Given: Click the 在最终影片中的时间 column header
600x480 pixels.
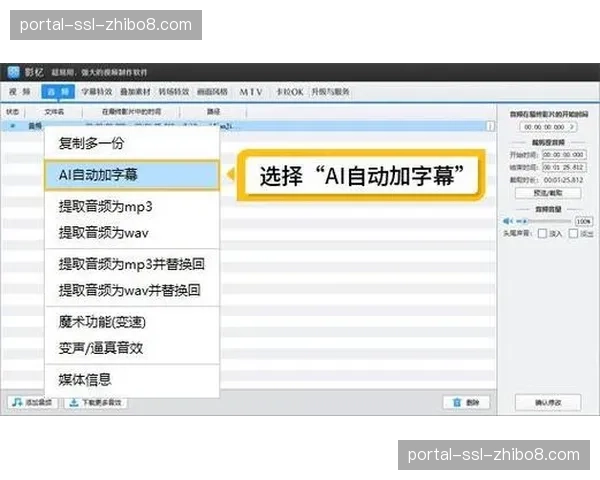Looking at the screenshot, I should click(x=131, y=112).
